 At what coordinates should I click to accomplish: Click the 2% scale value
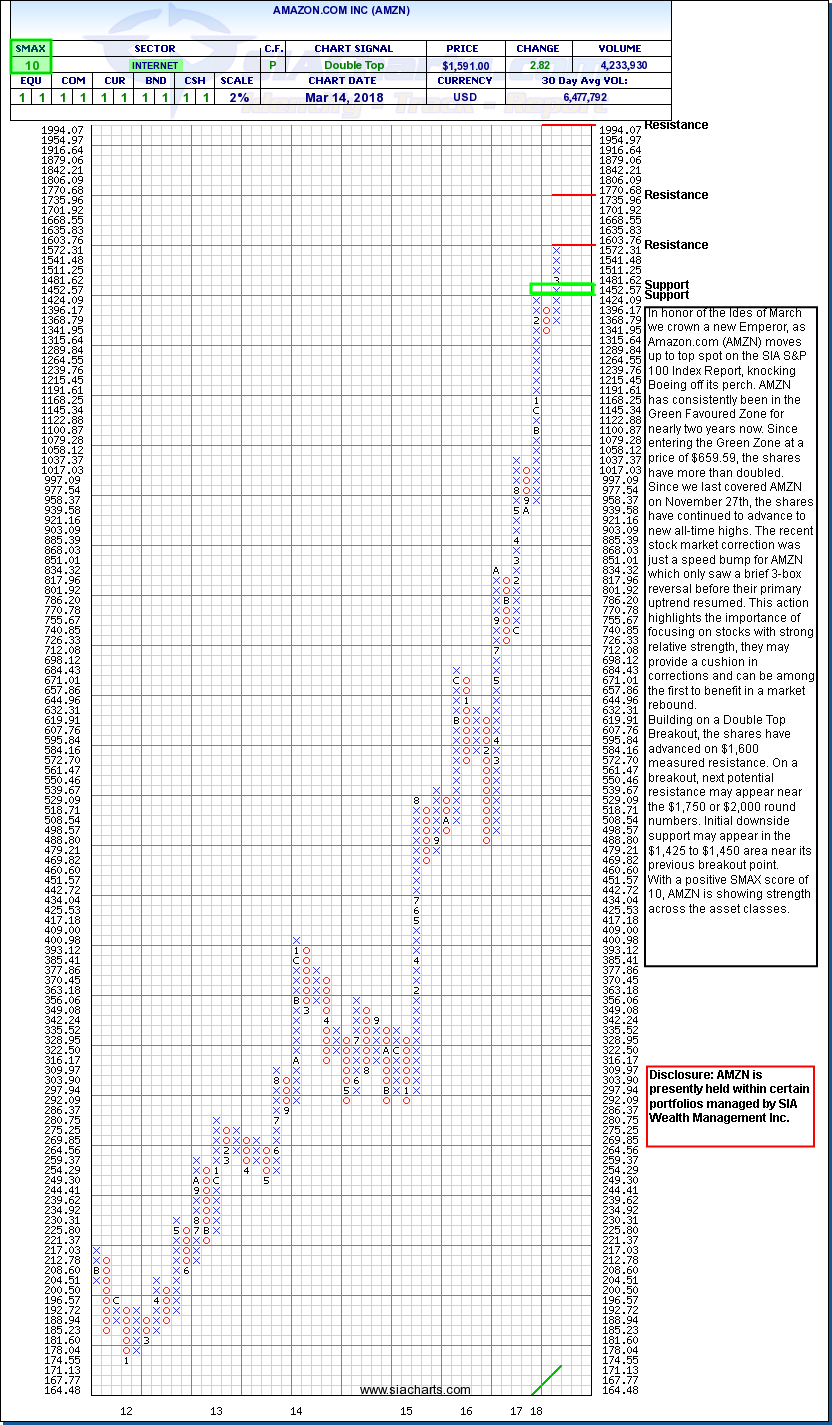pos(236,97)
